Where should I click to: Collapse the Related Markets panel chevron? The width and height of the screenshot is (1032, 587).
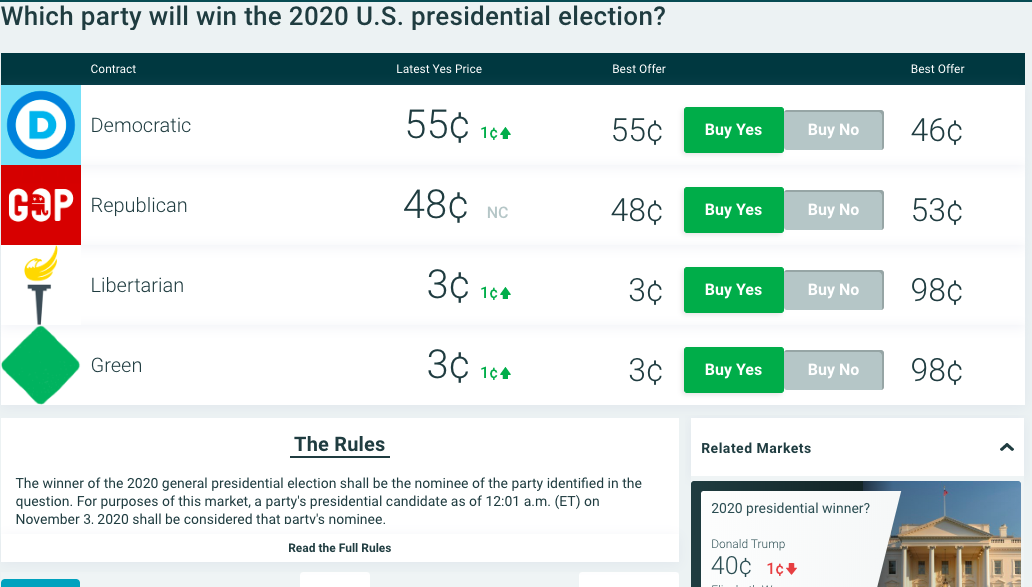1006,448
